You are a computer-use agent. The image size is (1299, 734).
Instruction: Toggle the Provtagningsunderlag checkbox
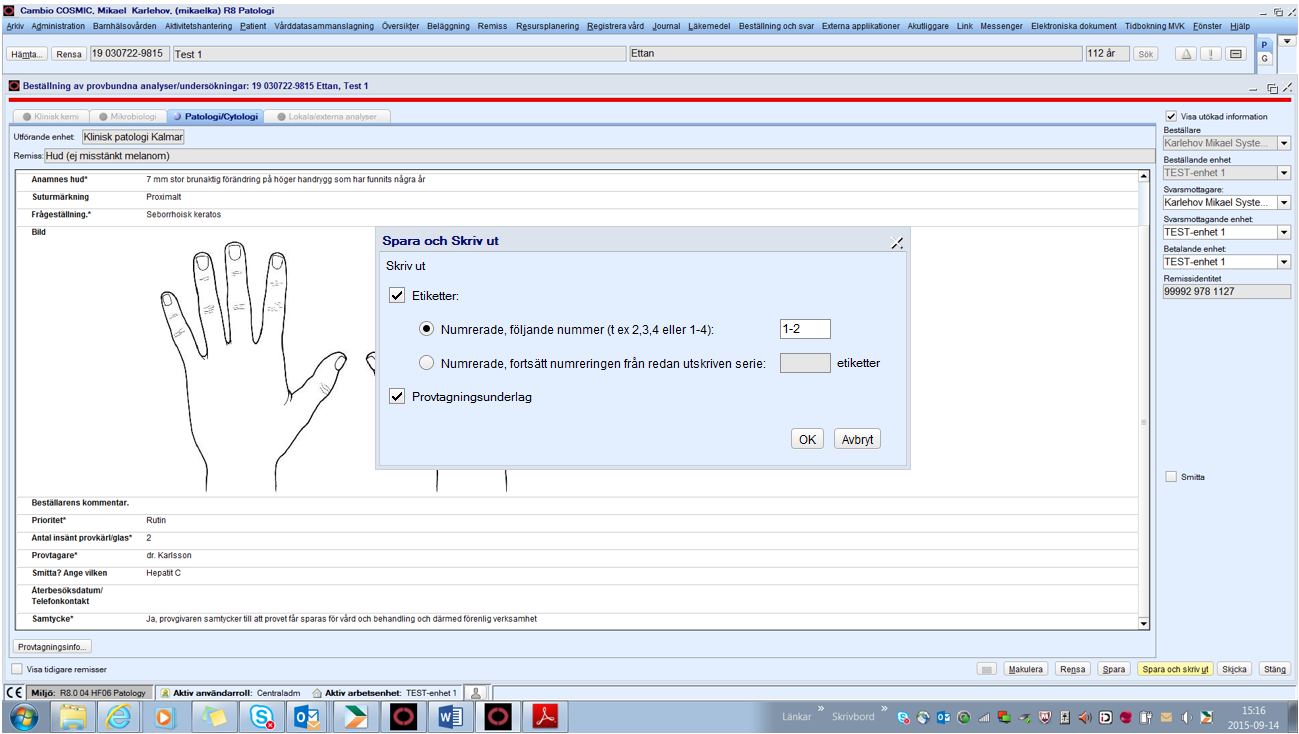click(x=397, y=397)
